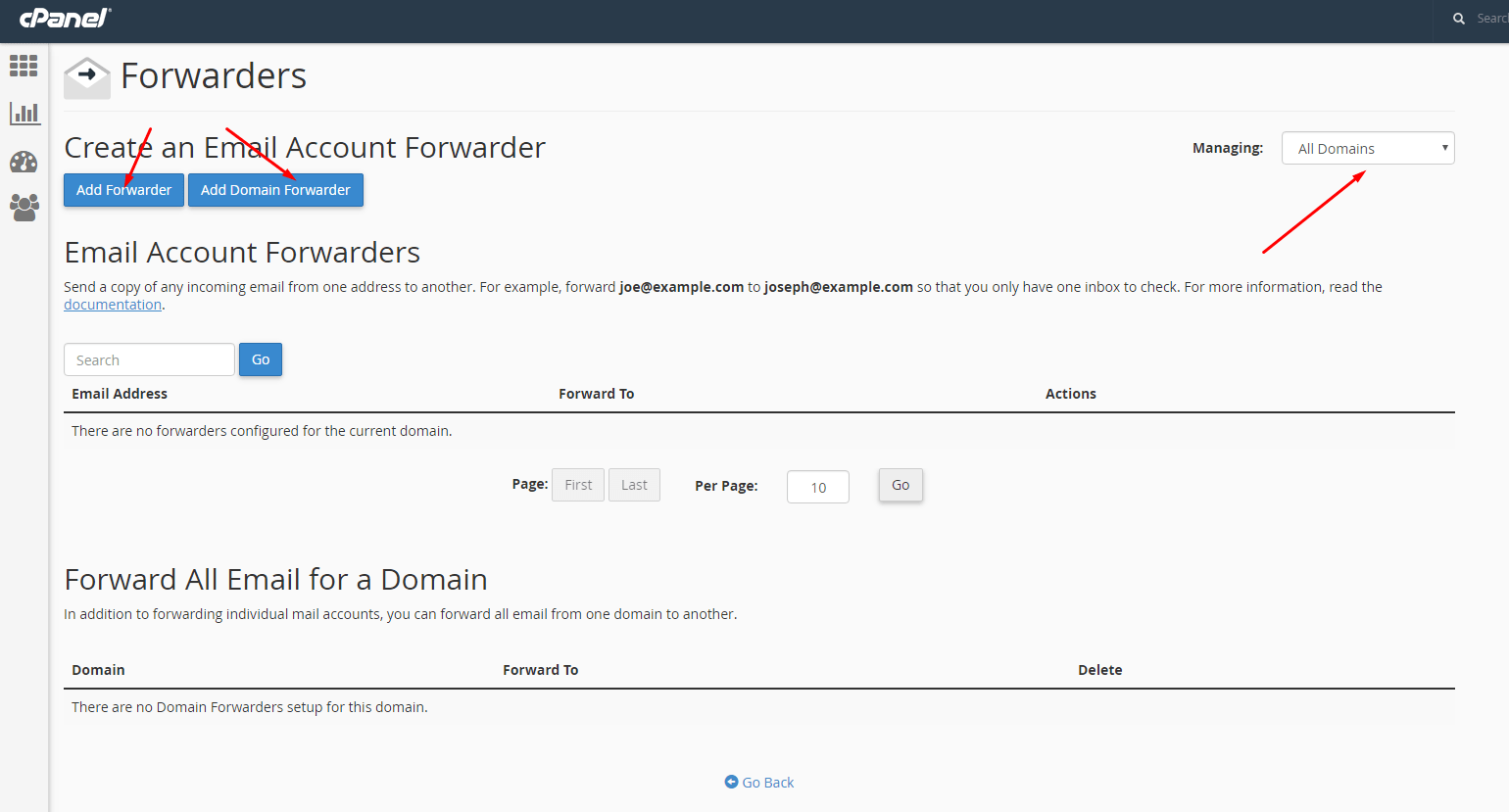Open the documentation link
Viewport: 1509px width, 812px height.
click(113, 305)
